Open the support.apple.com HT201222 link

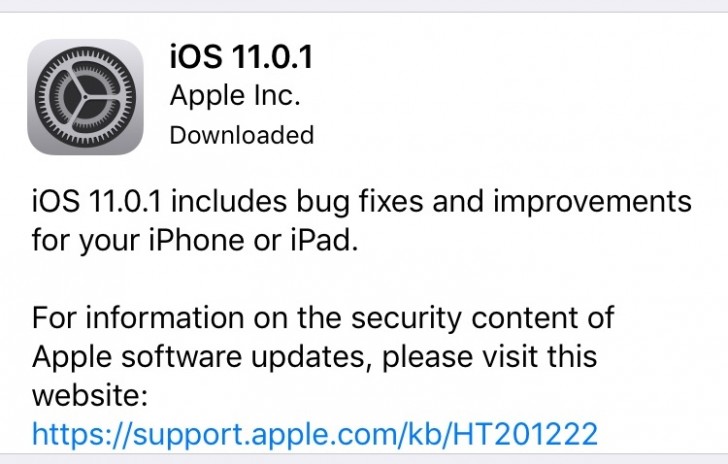pyautogui.click(x=315, y=434)
